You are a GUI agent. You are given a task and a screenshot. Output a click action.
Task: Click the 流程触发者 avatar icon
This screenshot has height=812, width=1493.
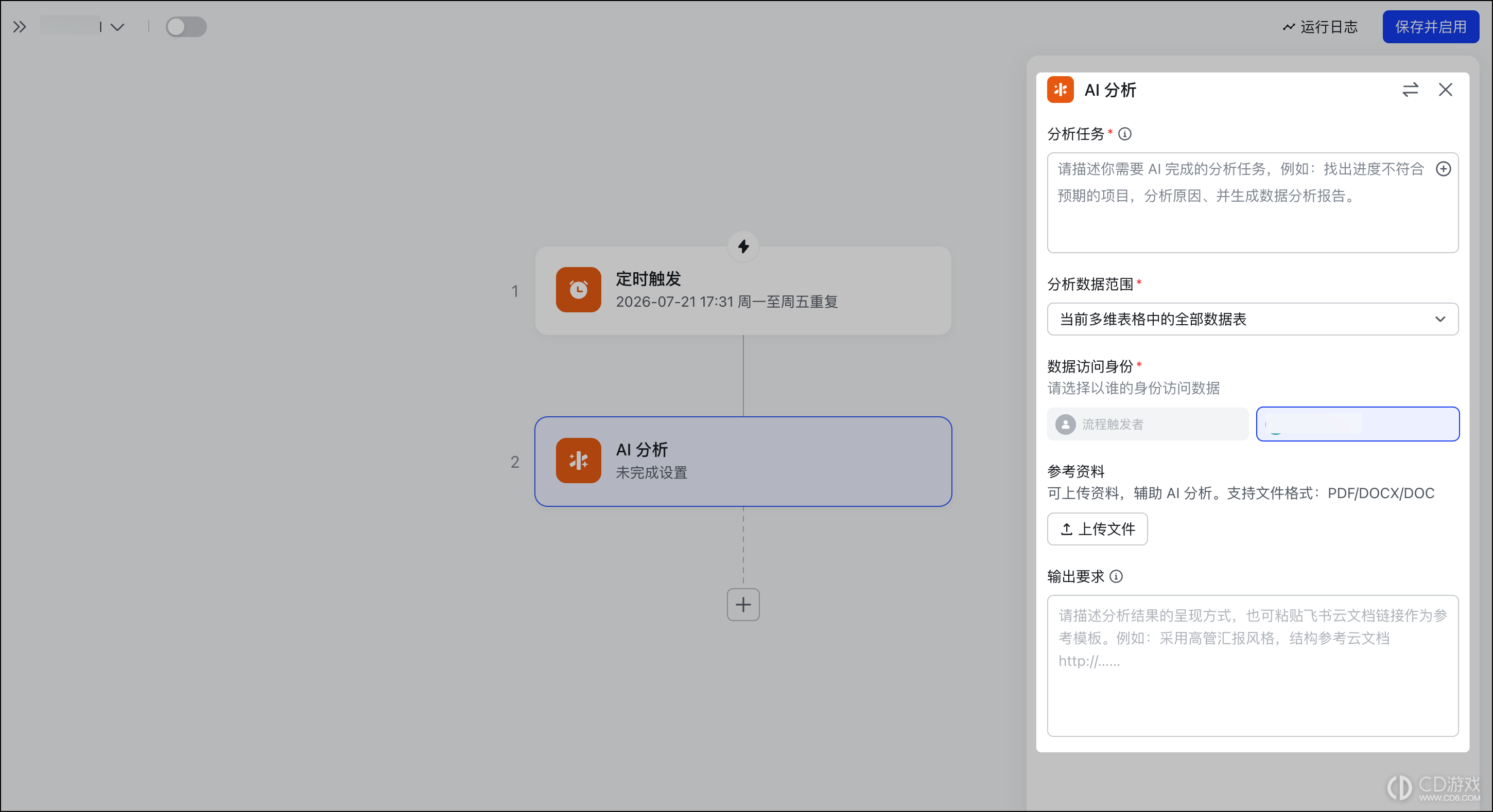[1065, 424]
